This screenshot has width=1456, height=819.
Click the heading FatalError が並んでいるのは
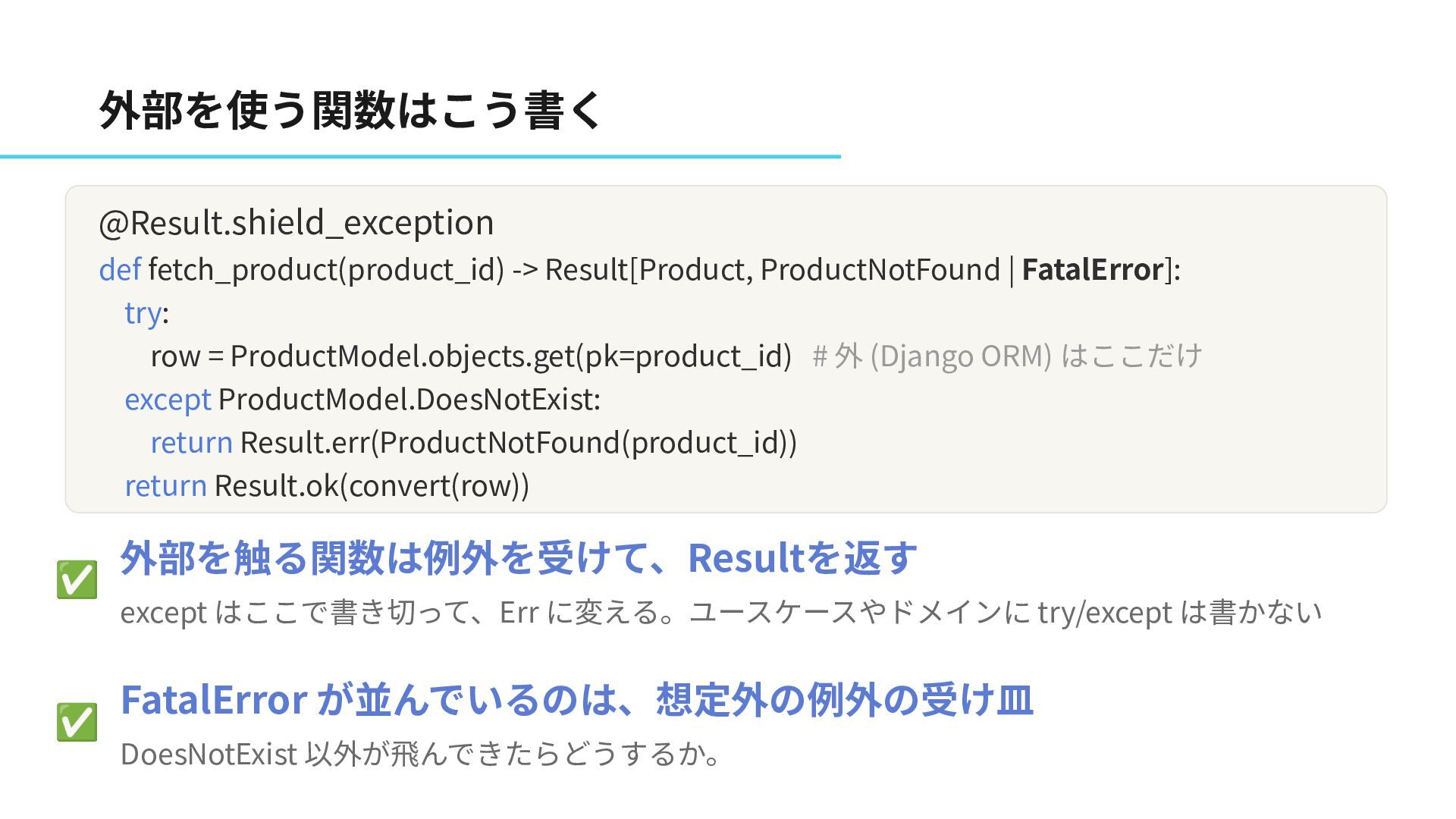point(576,700)
